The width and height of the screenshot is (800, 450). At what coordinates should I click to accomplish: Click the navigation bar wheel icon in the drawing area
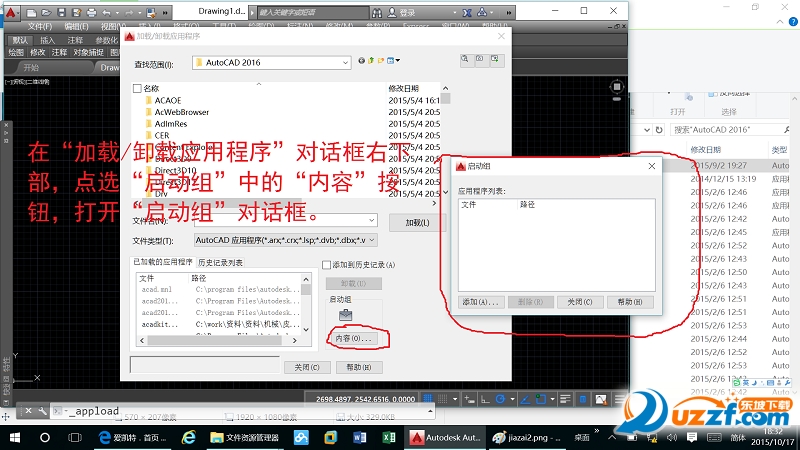pos(616,87)
